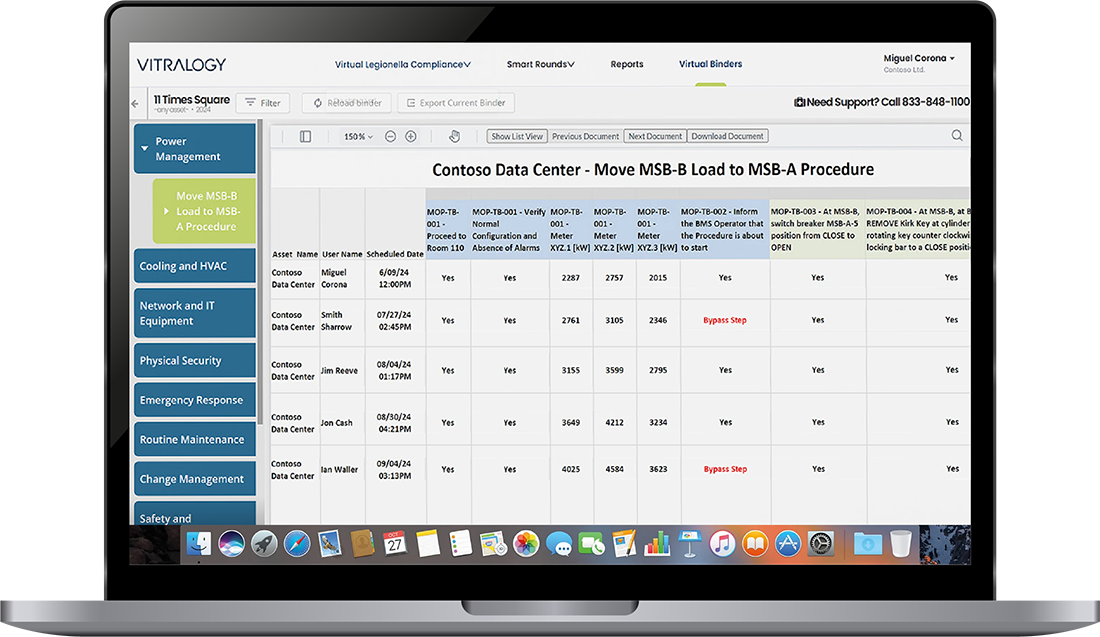Go to Previous Document
Screen dimensions: 1100x637
coord(585,136)
